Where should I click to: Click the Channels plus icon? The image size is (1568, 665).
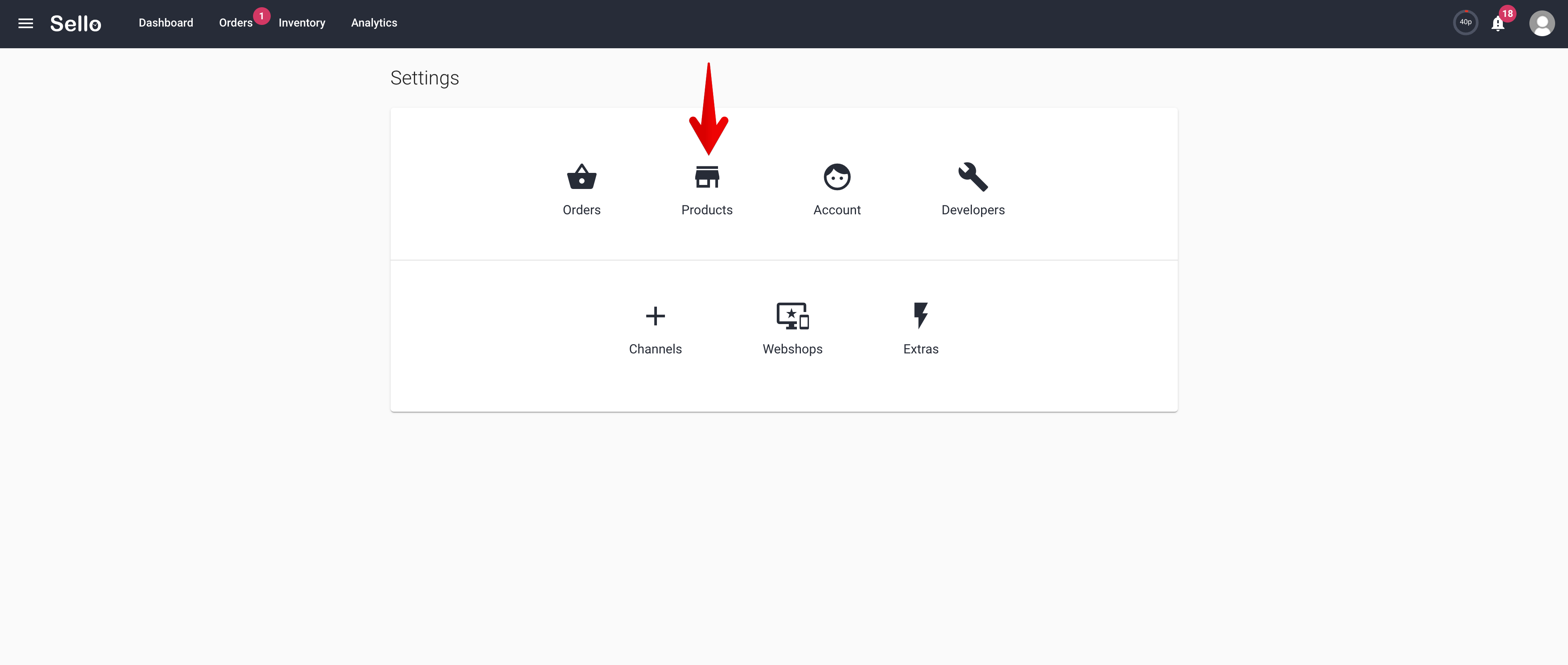(655, 316)
